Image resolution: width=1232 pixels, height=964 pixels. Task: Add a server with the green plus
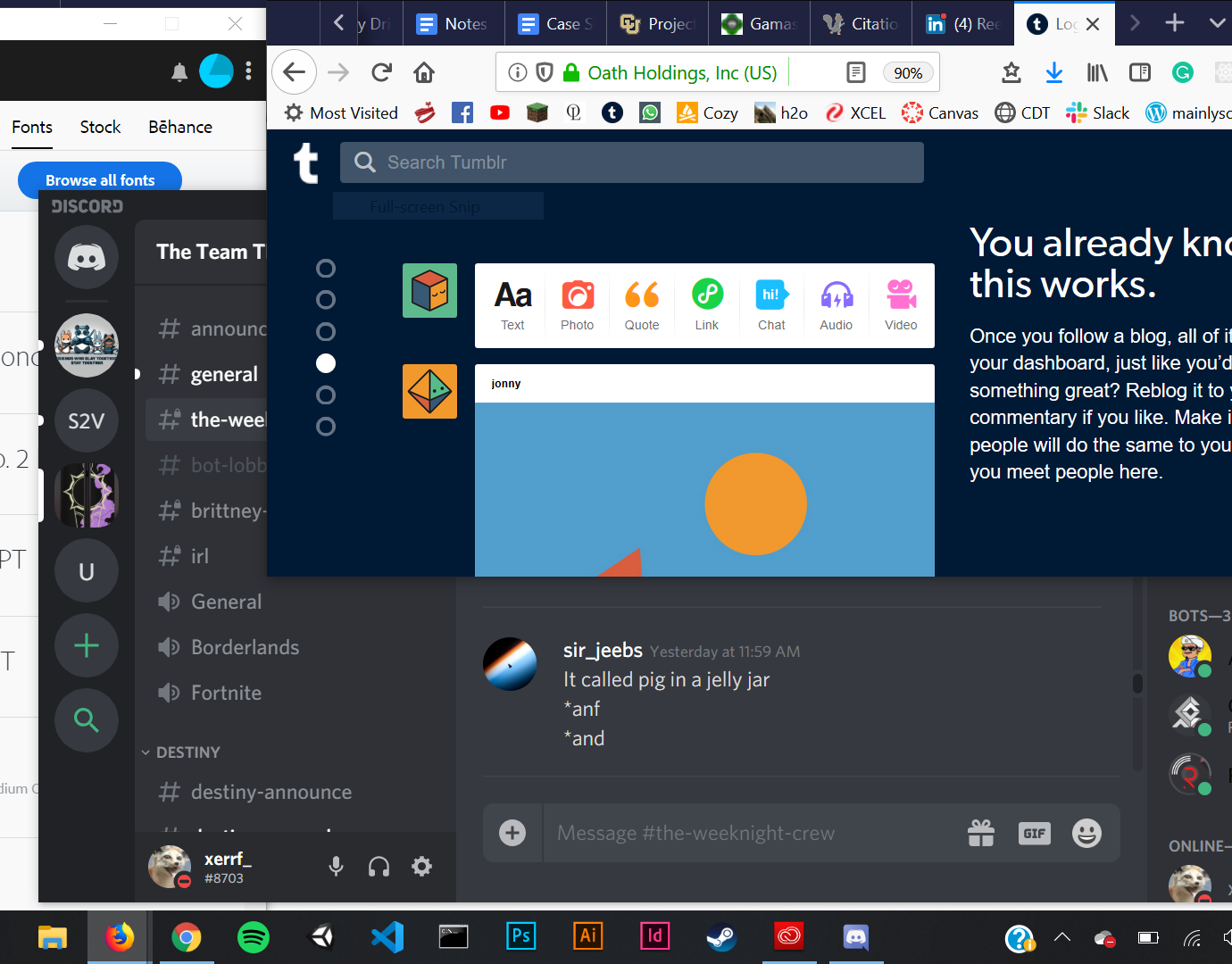pos(87,645)
